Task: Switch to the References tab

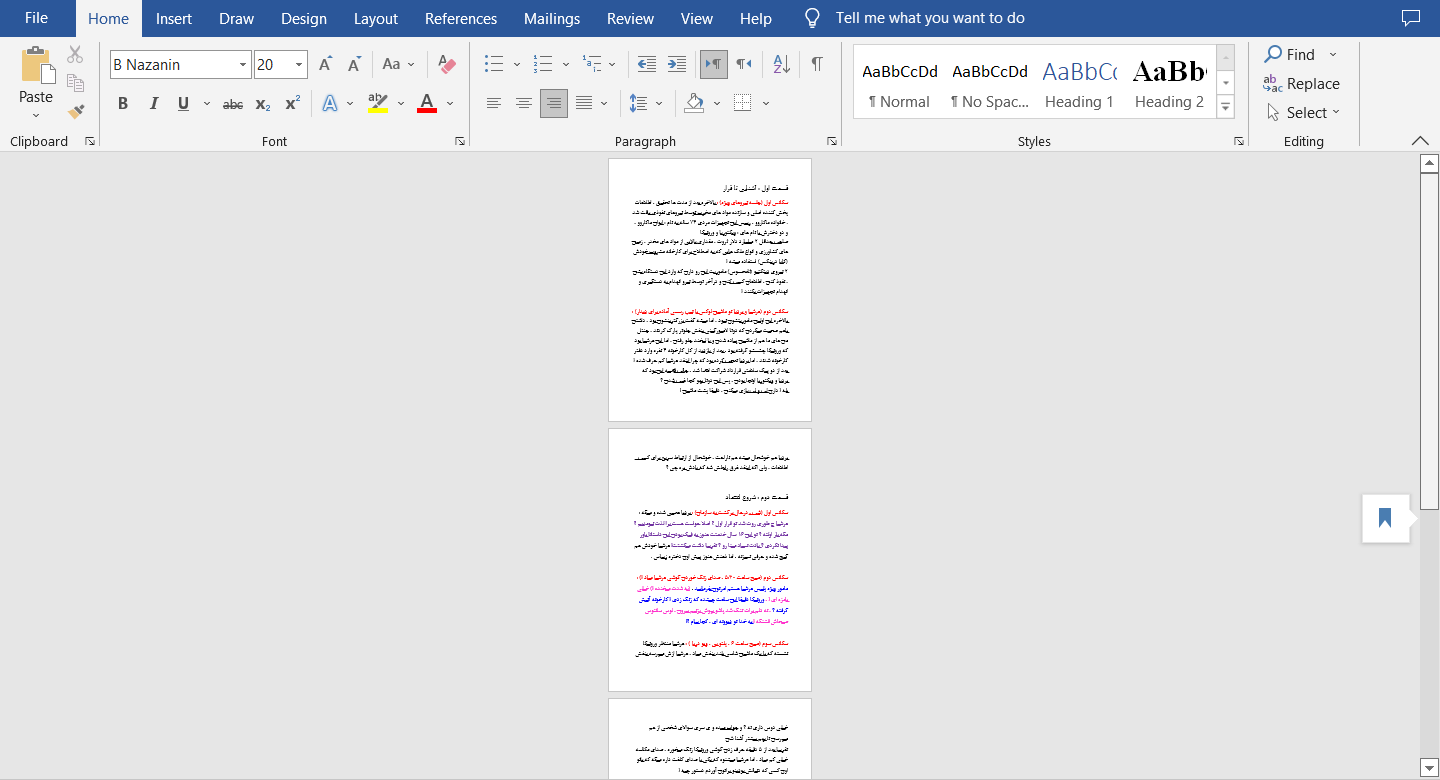Action: [x=461, y=18]
